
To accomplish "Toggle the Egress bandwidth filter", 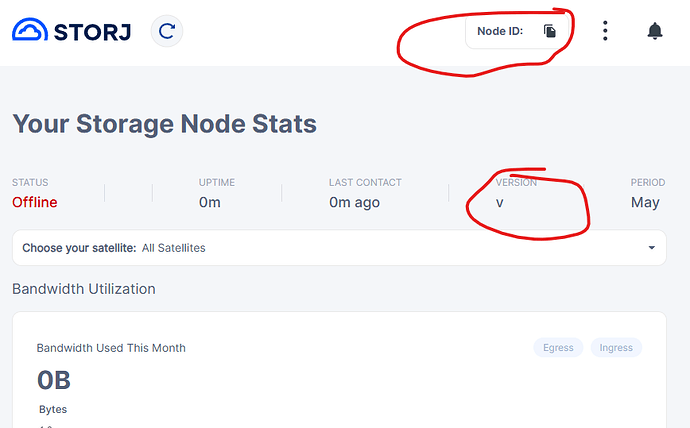I will (x=558, y=348).
